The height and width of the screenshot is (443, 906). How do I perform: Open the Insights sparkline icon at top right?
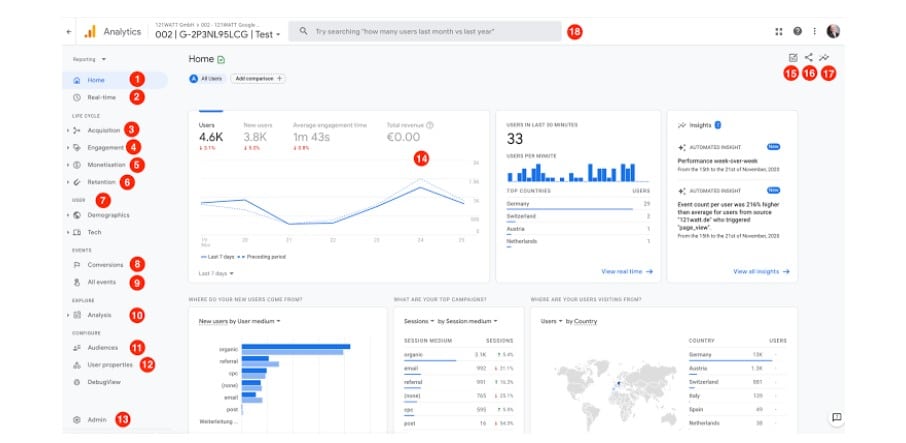coord(826,58)
